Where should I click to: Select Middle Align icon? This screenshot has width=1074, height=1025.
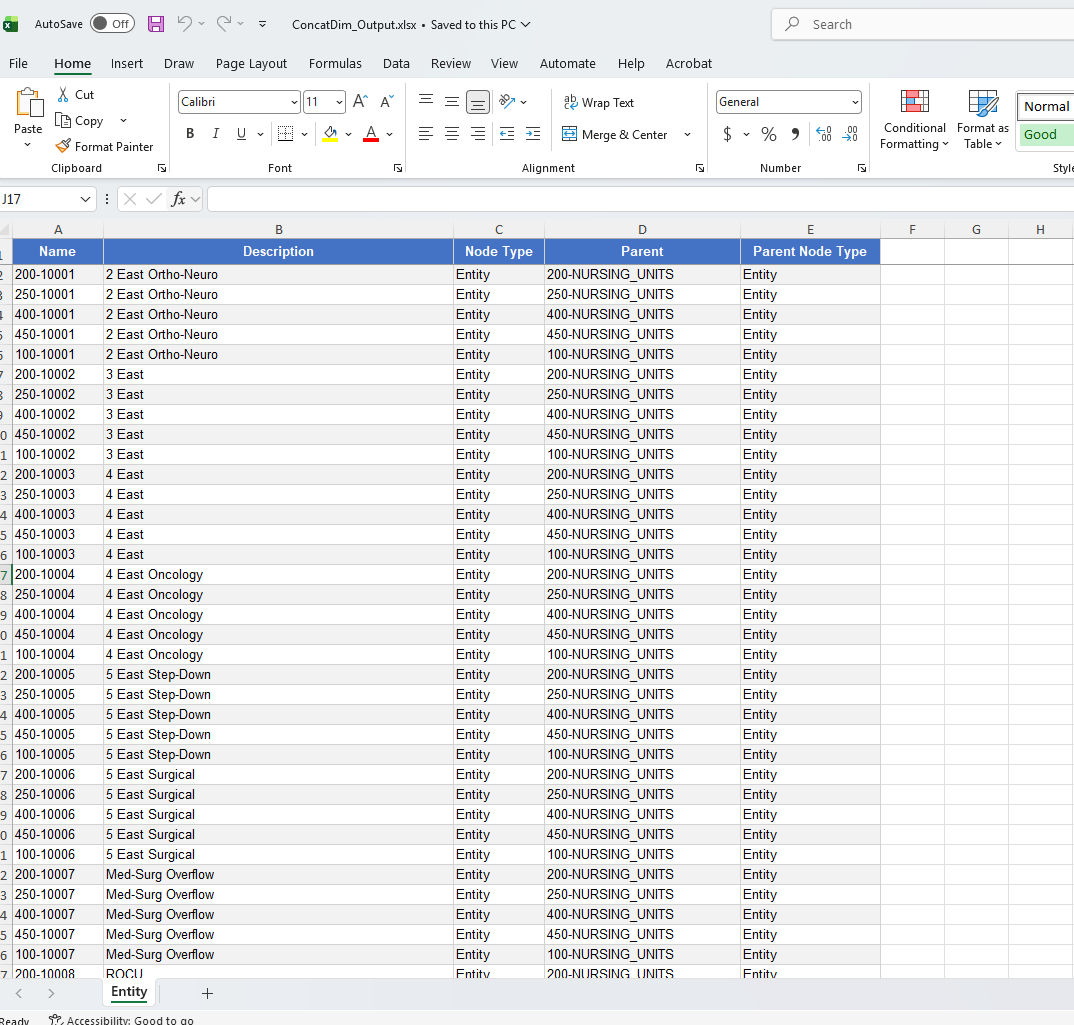452,102
